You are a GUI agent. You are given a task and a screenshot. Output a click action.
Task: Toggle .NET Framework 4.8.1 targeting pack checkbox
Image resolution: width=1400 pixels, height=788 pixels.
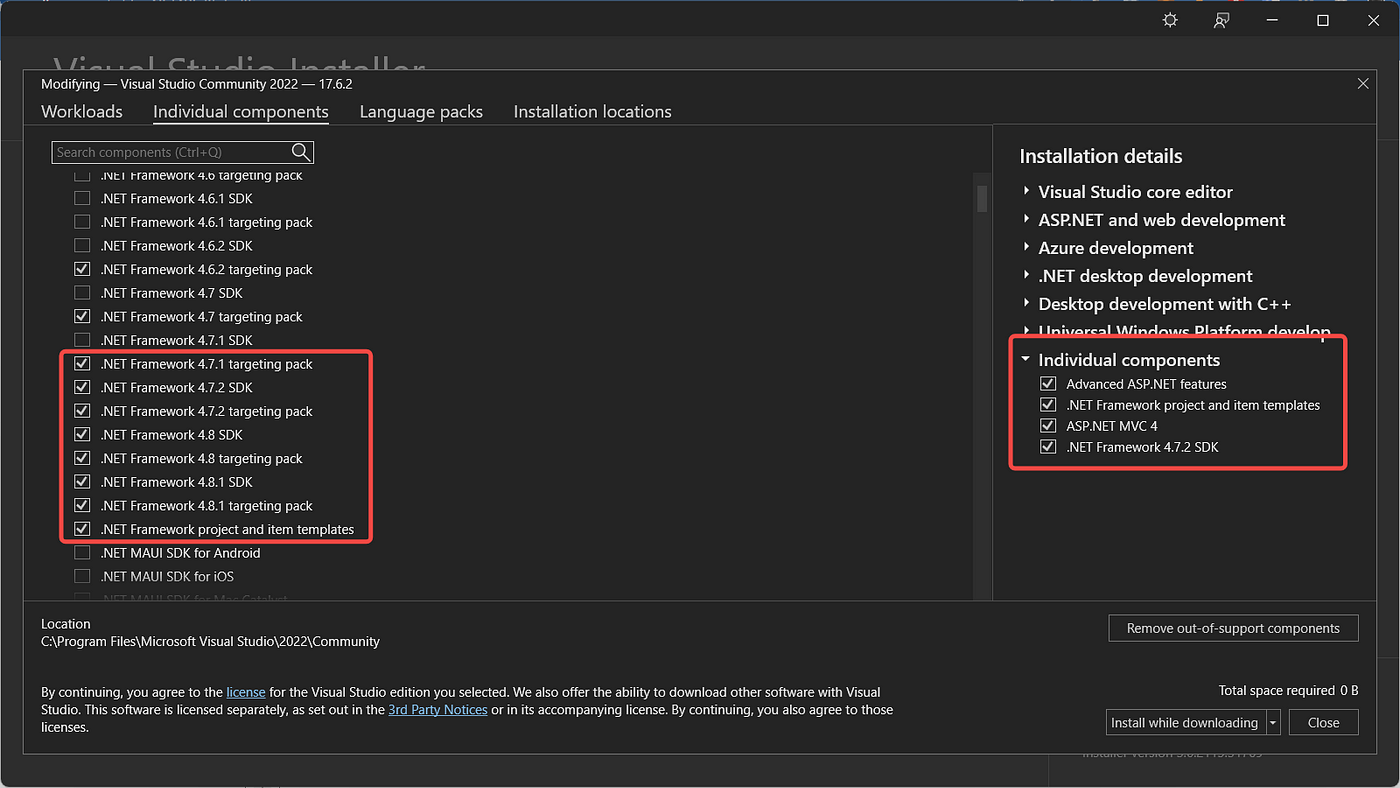tap(82, 505)
